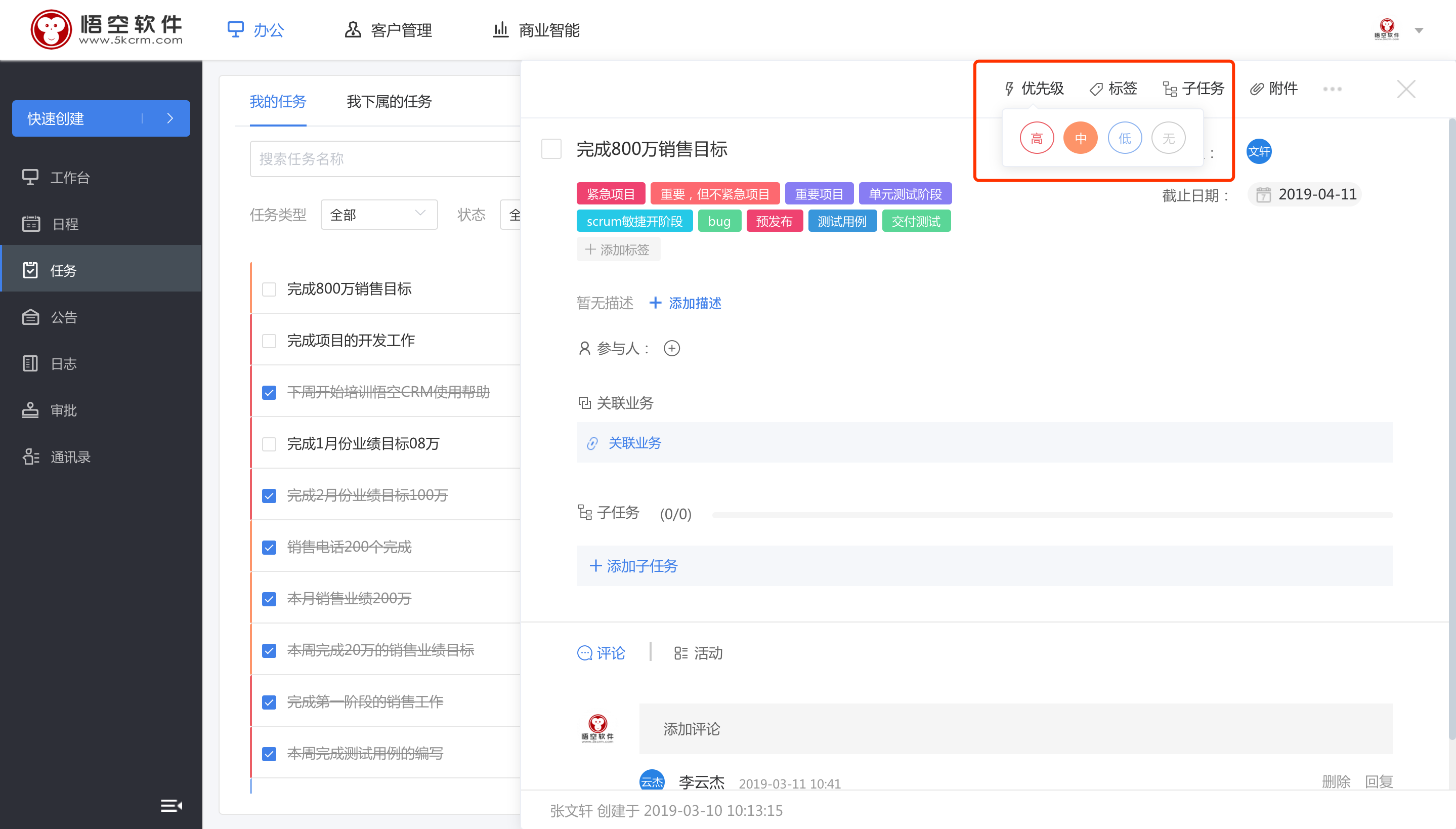1456x829 pixels.
Task: Mark the detail panel task as complete
Action: click(551, 149)
